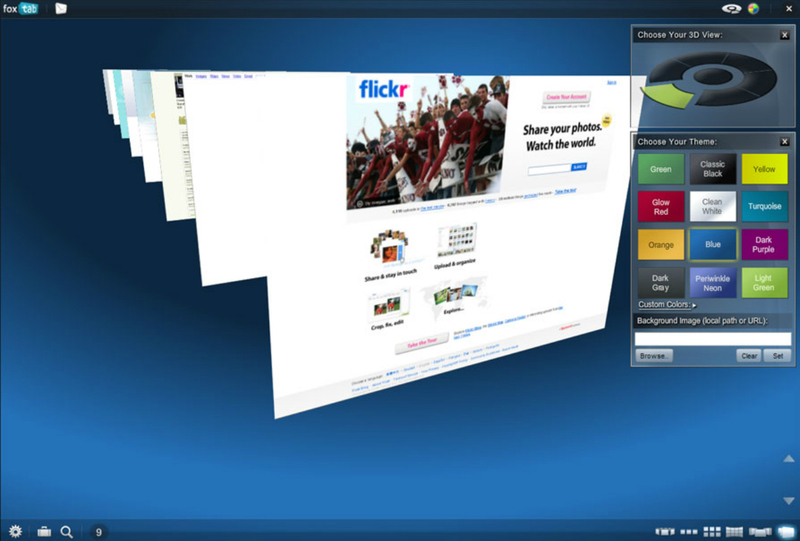Click the envelope icon beside the FoxTab logo
This screenshot has width=800, height=541.
click(x=61, y=8)
